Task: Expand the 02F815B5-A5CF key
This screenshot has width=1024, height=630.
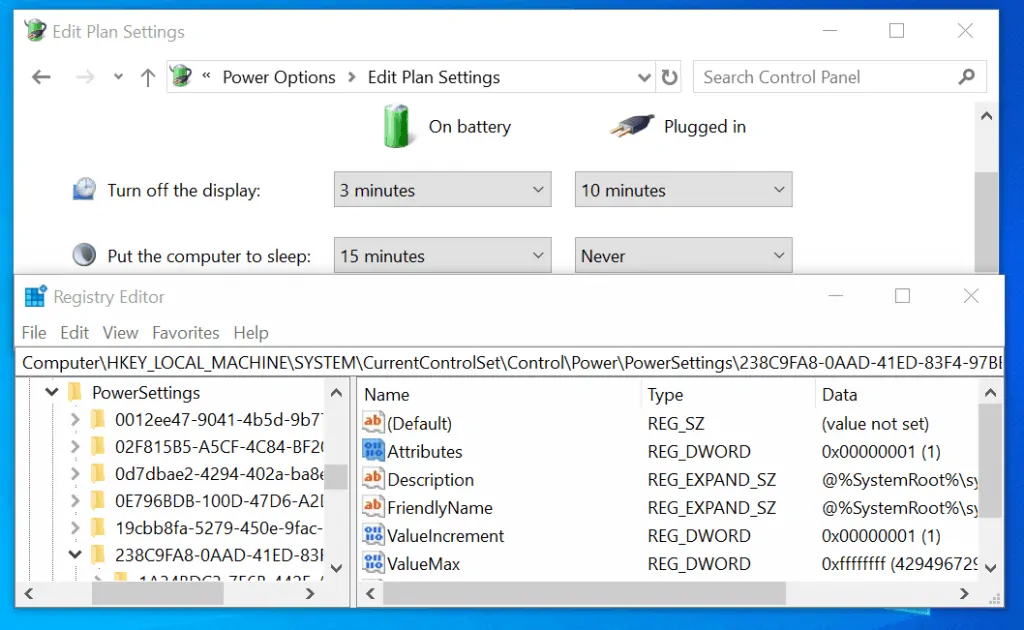Action: point(74,447)
